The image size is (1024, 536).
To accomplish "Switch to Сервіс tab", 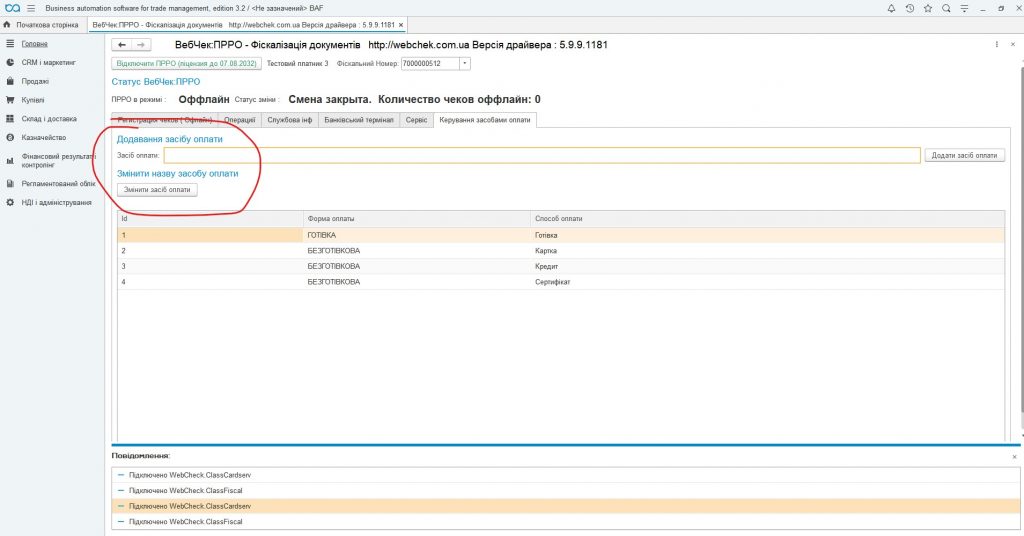I will tap(417, 120).
